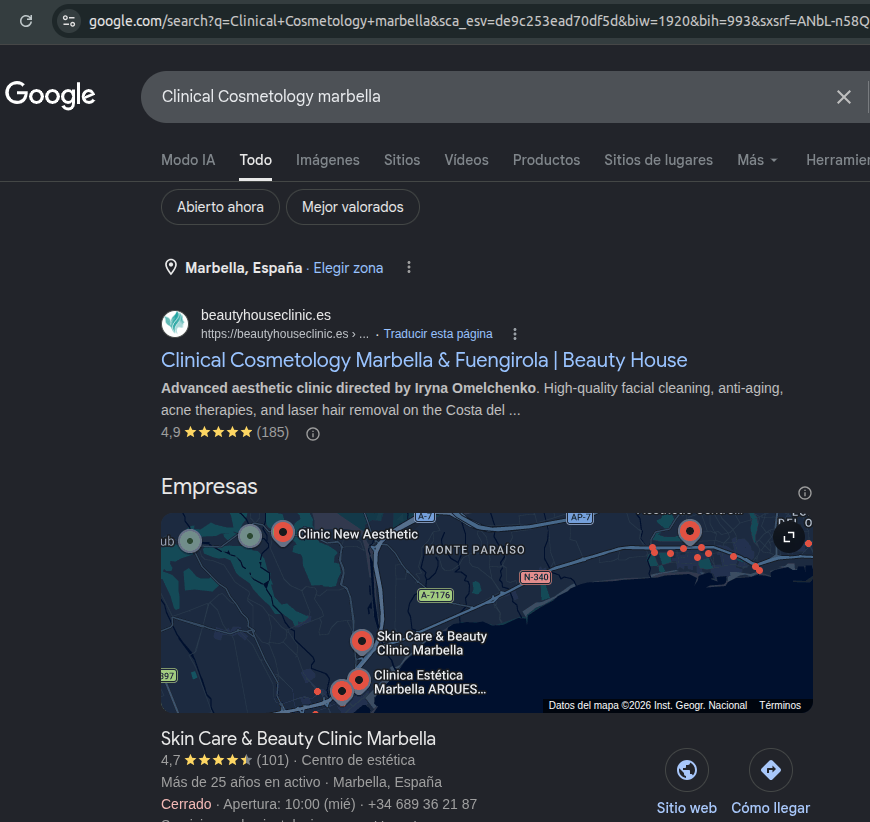This screenshot has width=870, height=822.
Task: Select Clinic New Aesthetic map pin
Action: point(283,533)
